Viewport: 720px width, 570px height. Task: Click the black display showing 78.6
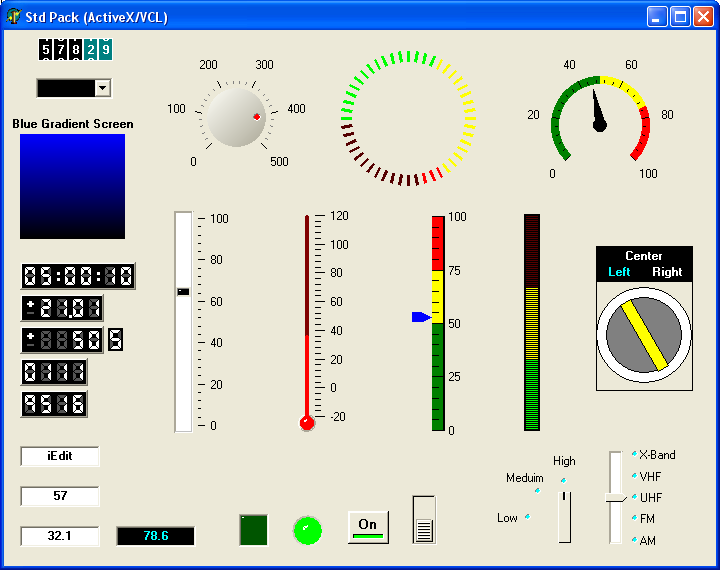pyautogui.click(x=156, y=536)
